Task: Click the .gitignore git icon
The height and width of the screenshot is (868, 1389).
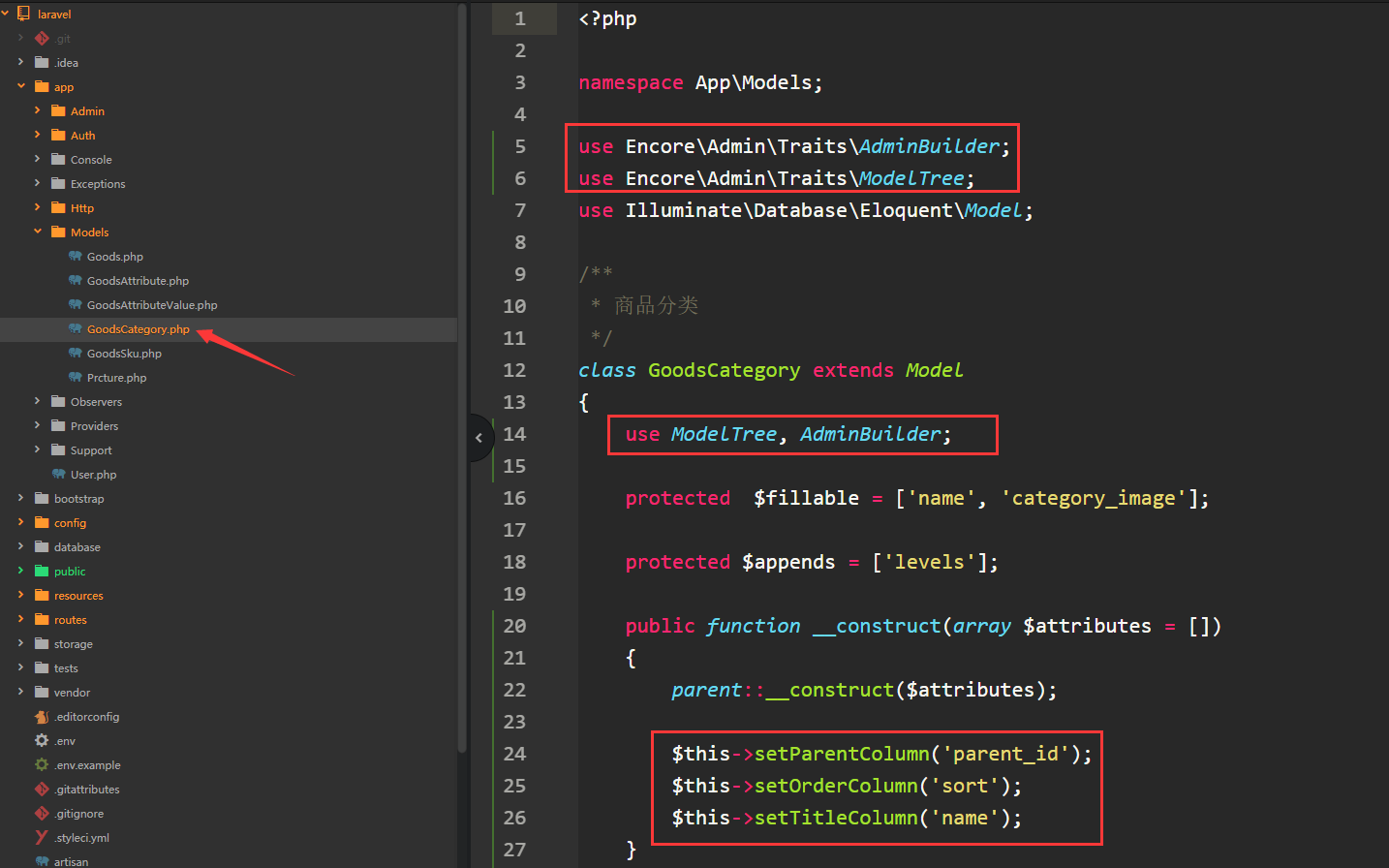Action: click(42, 813)
